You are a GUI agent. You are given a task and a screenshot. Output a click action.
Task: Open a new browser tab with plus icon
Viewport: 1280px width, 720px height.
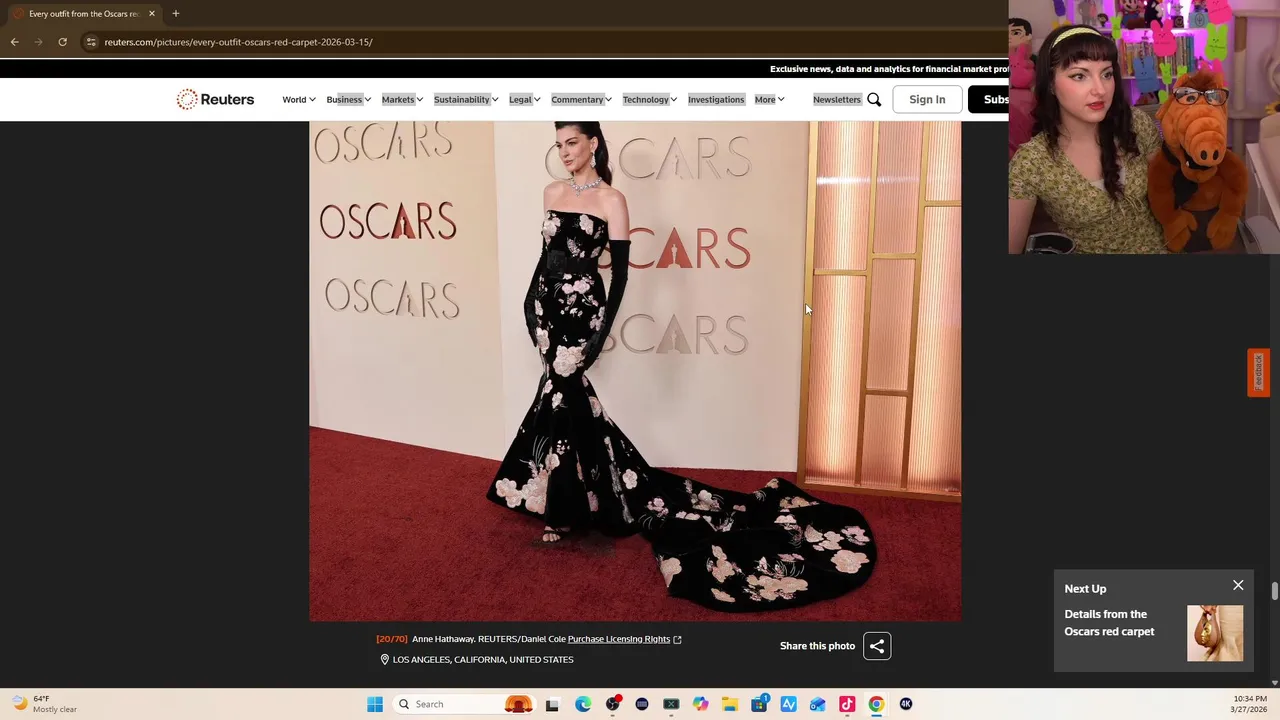pyautogui.click(x=175, y=13)
